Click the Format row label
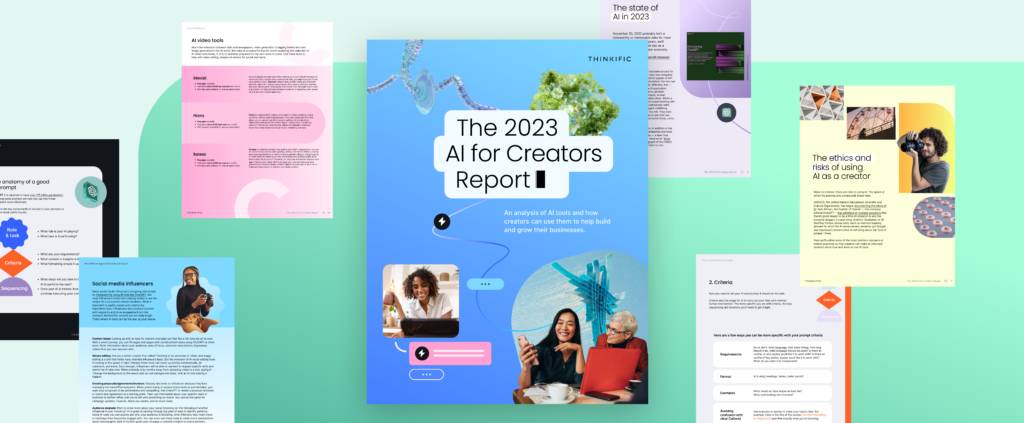Viewport: 1024px width, 423px height. tap(724, 377)
